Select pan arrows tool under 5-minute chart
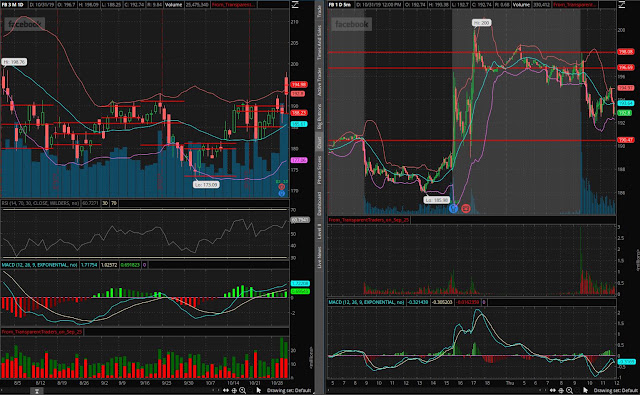The image size is (640, 395). (x=553, y=391)
